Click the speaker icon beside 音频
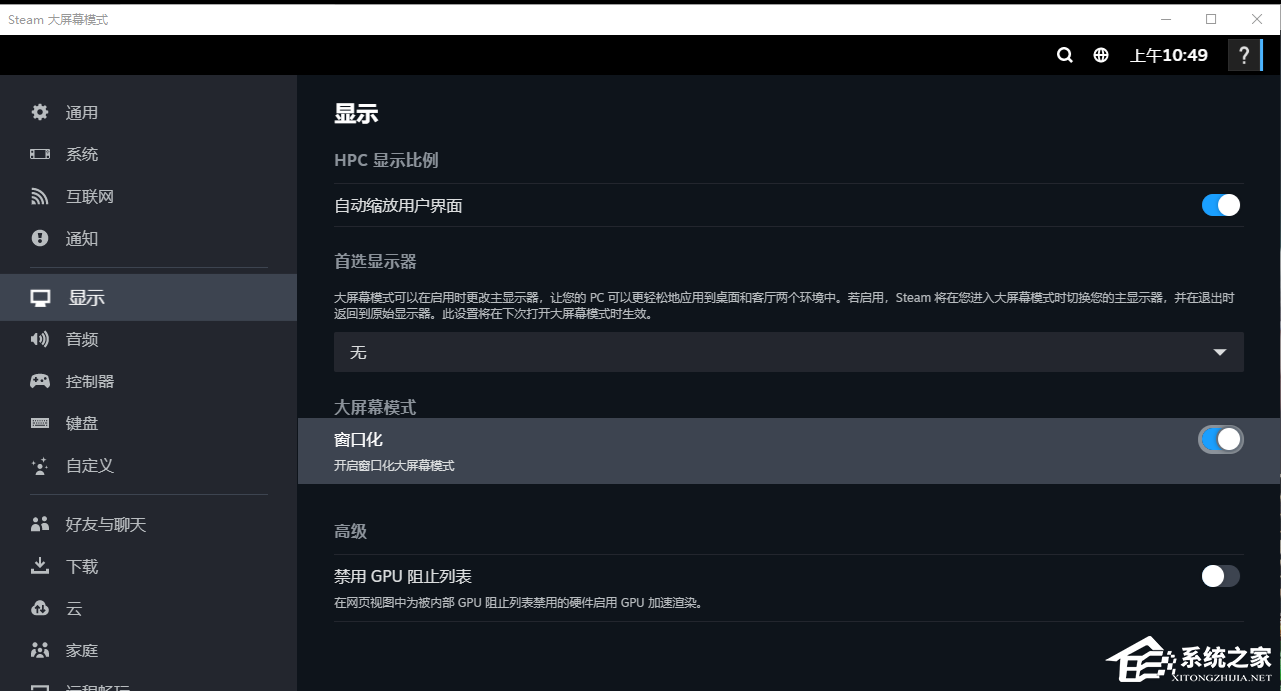 [x=40, y=339]
